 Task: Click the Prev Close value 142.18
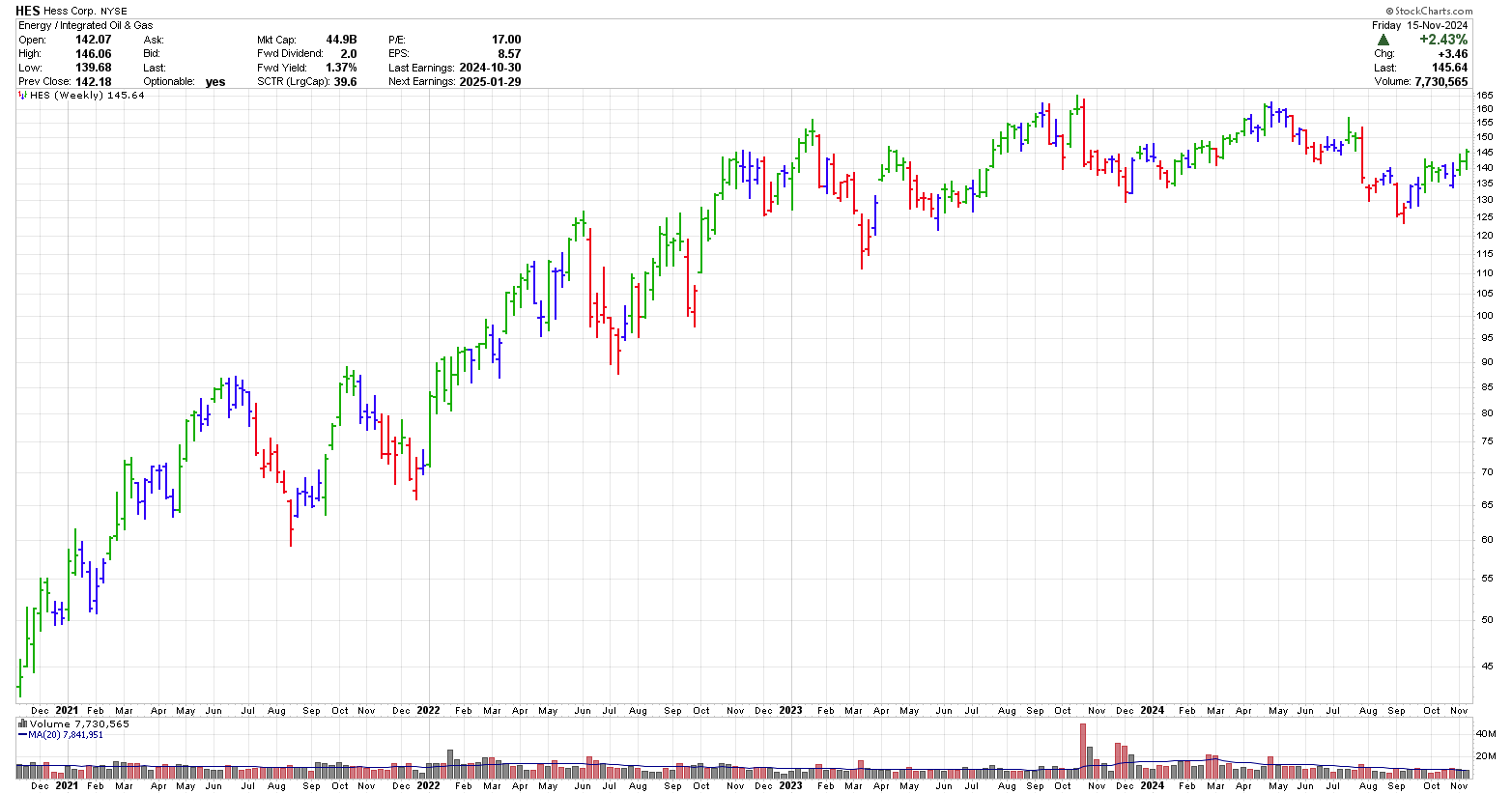[x=94, y=82]
